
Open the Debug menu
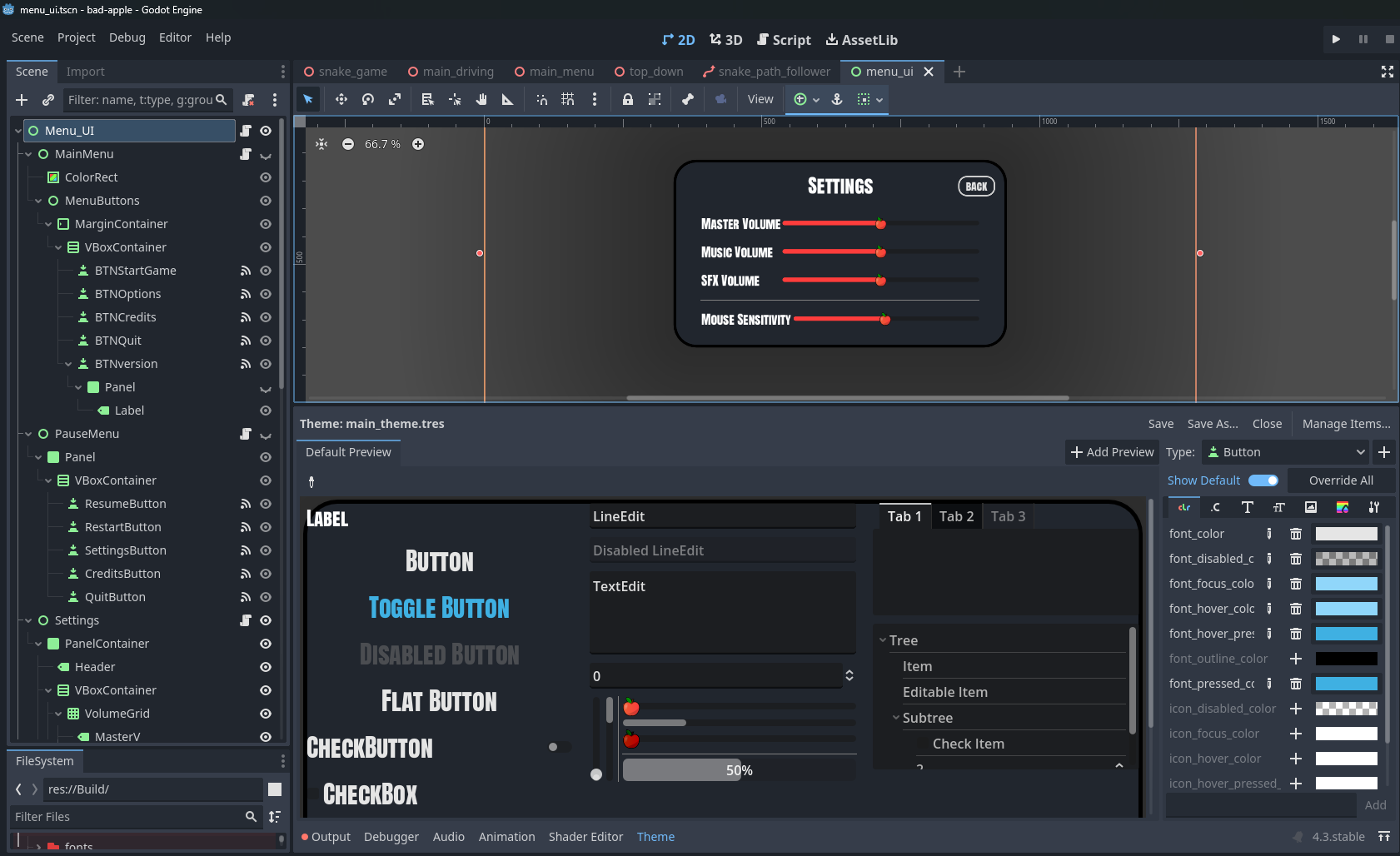pyautogui.click(x=127, y=37)
